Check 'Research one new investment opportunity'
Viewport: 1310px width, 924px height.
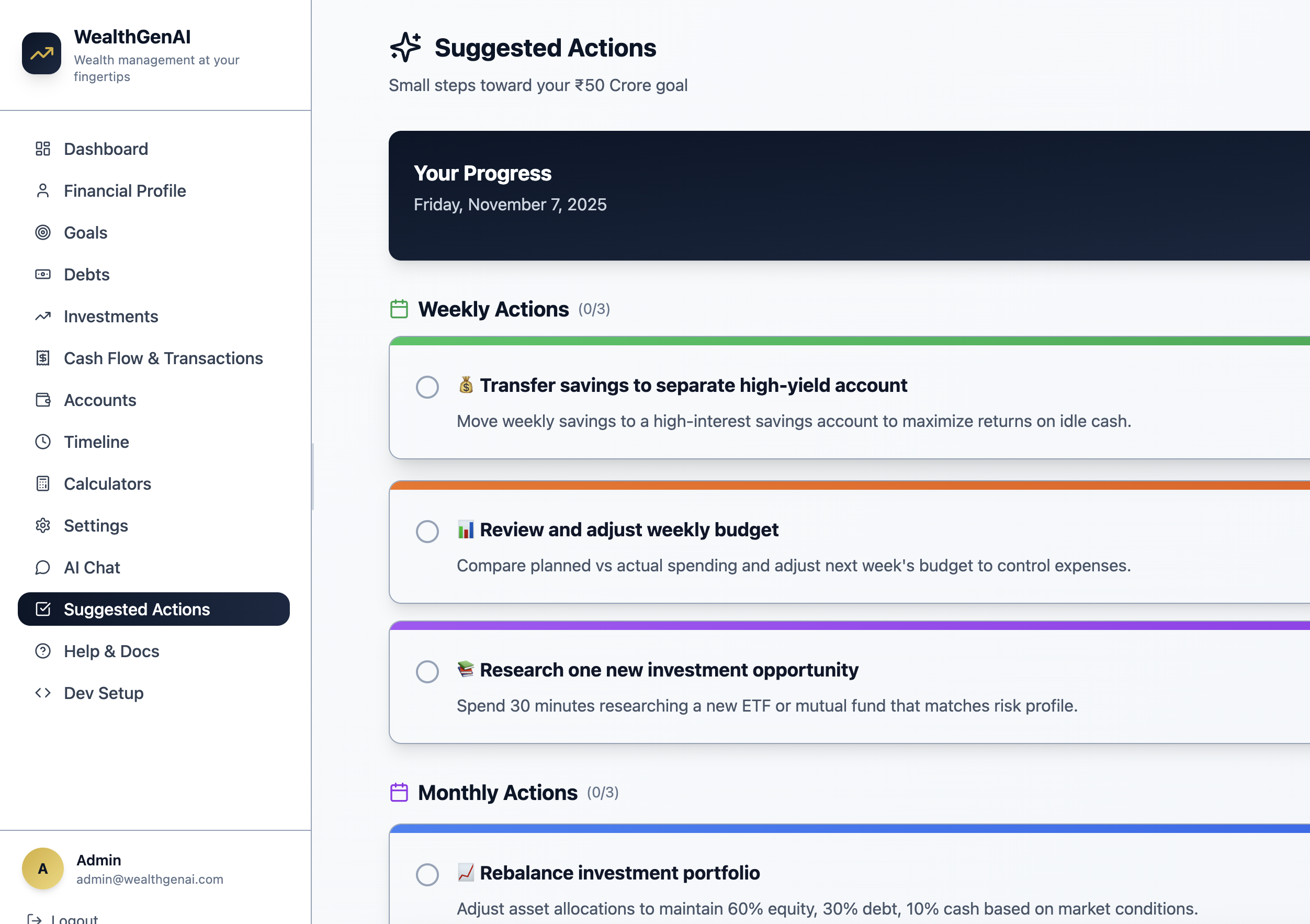click(x=427, y=672)
